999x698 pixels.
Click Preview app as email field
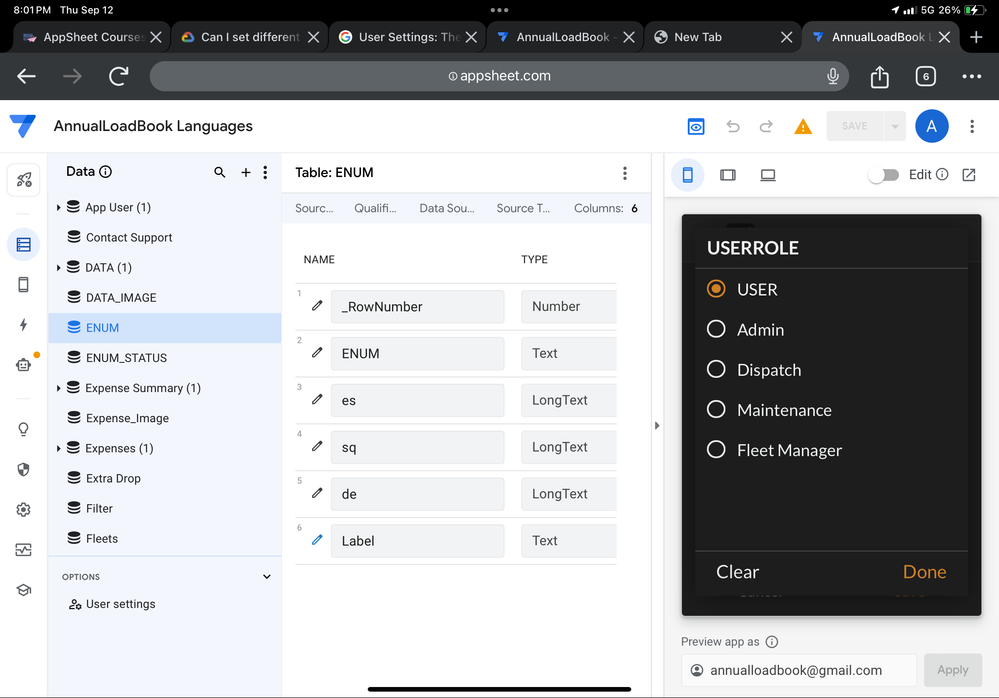point(799,670)
